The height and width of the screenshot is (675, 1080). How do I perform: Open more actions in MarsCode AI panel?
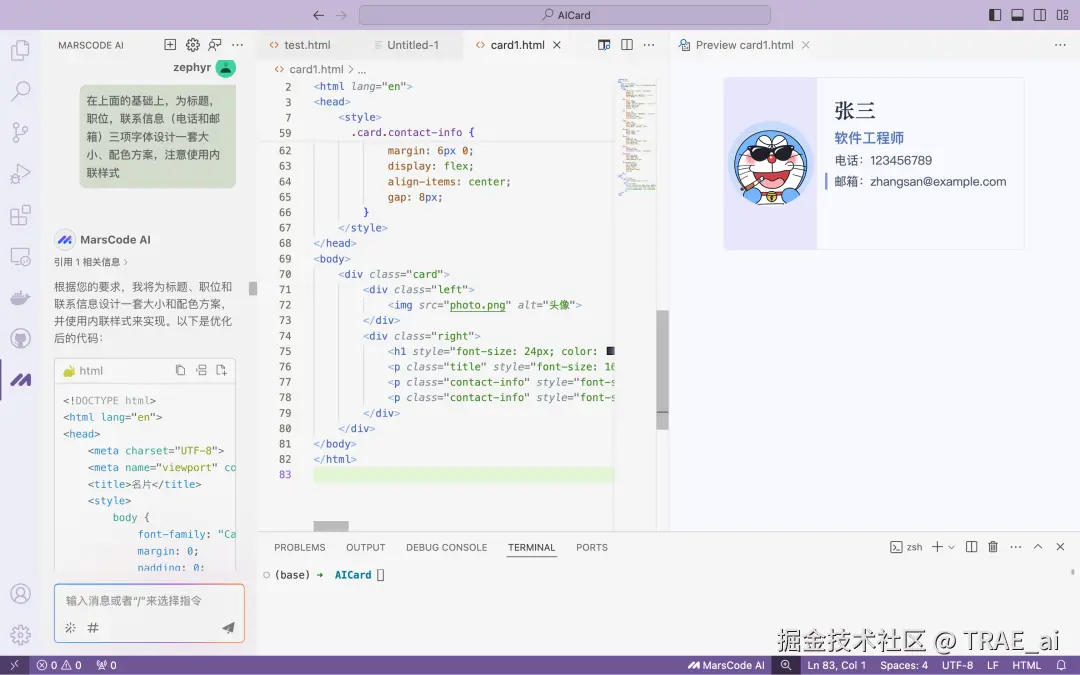238,45
